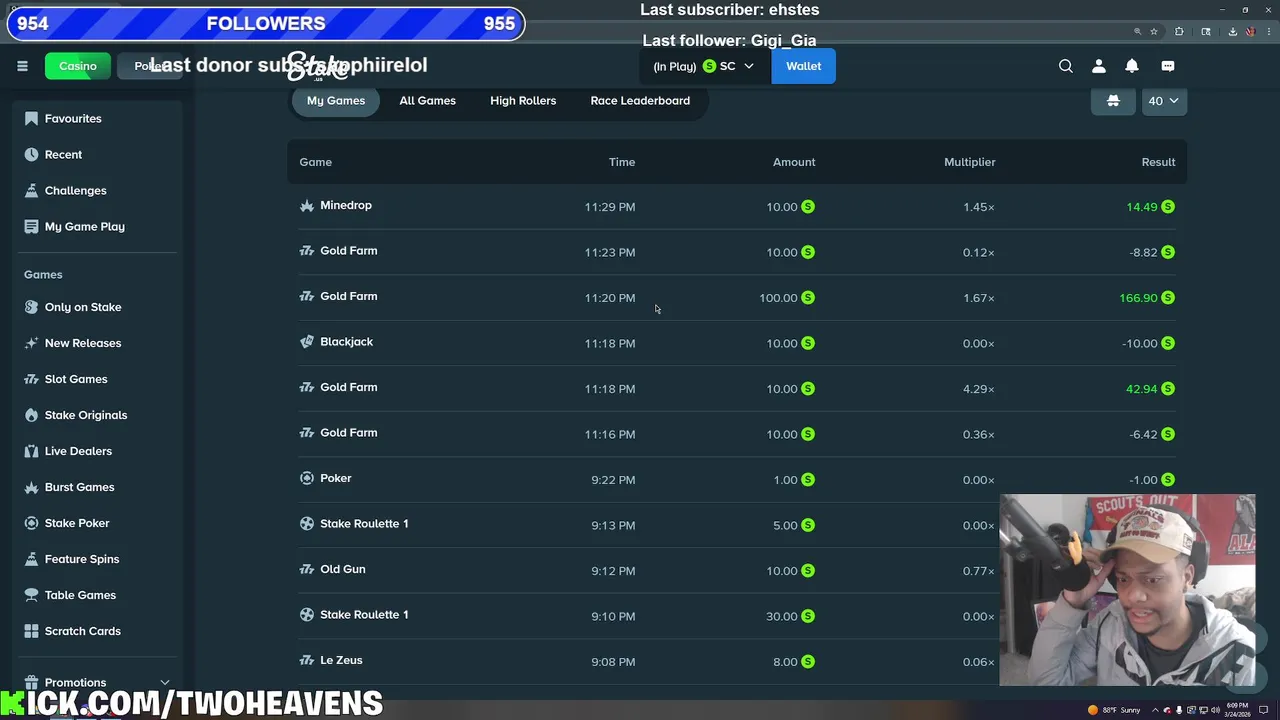The image size is (1280, 720).
Task: Click the Challenges target icon
Action: click(x=31, y=191)
